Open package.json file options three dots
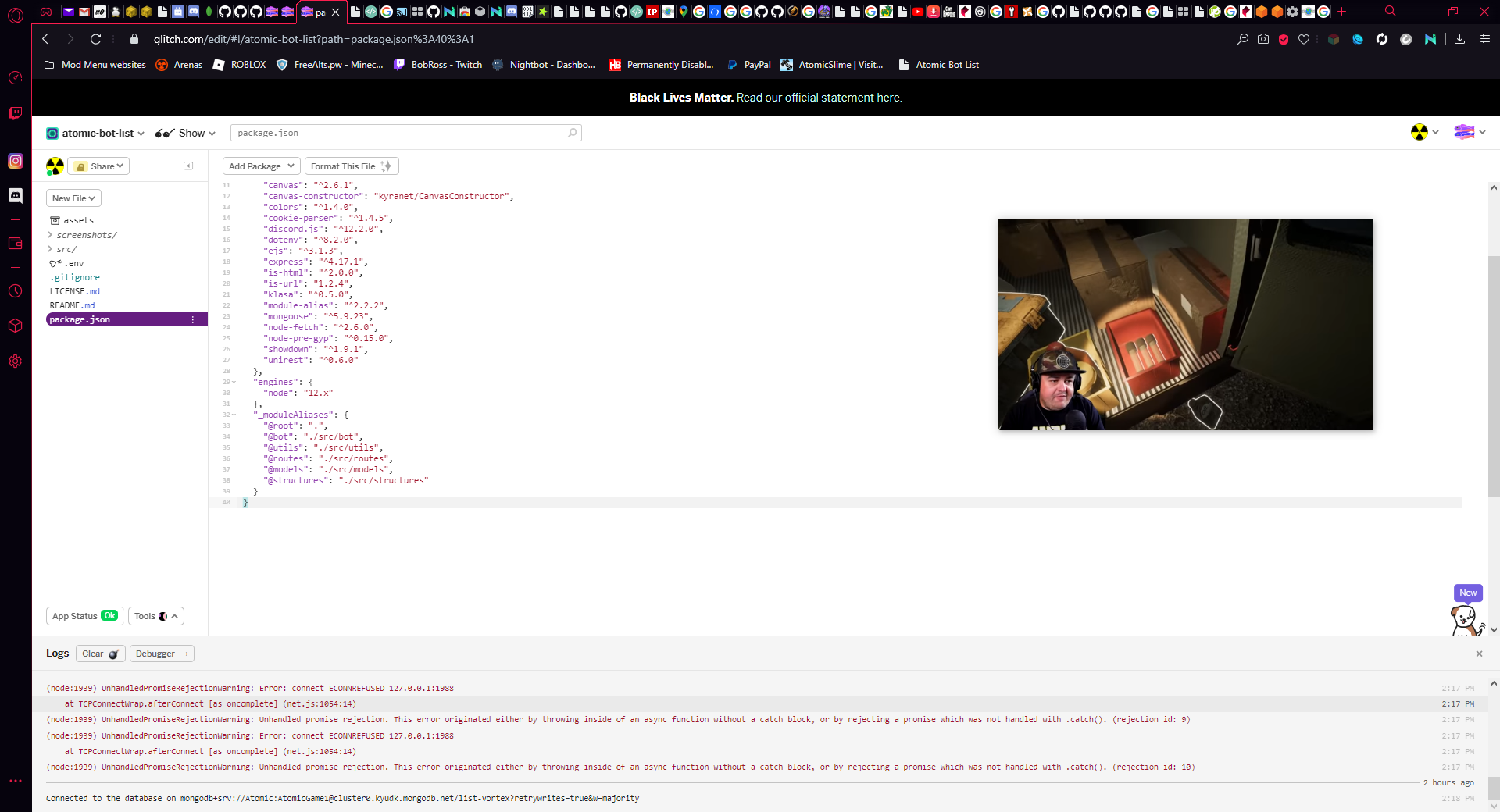1500x812 pixels. click(193, 319)
